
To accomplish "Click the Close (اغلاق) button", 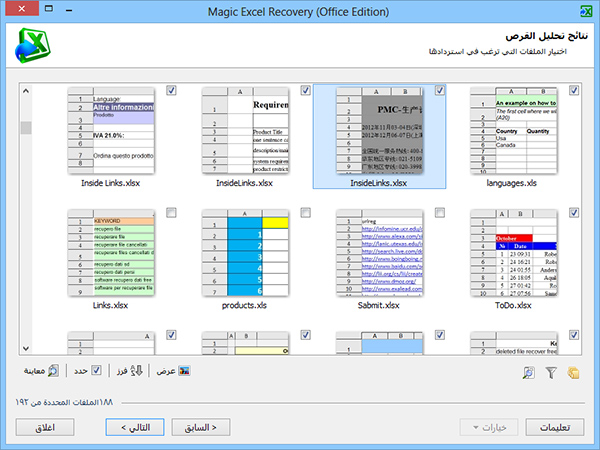I will coord(45,427).
